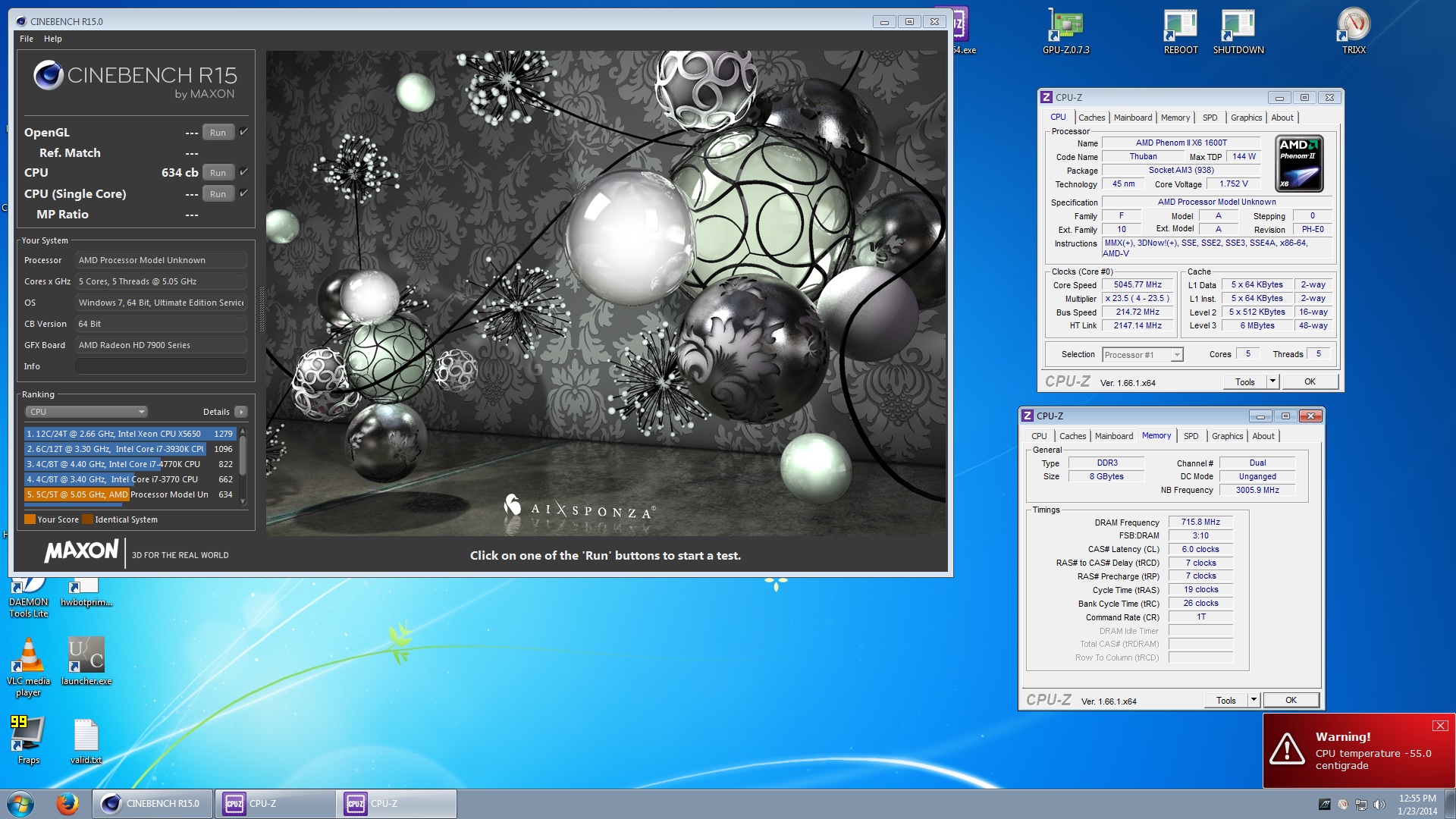Select ranking row Intel Xeon CPU X5650
Viewport: 1456px width, 819px height.
[130, 434]
